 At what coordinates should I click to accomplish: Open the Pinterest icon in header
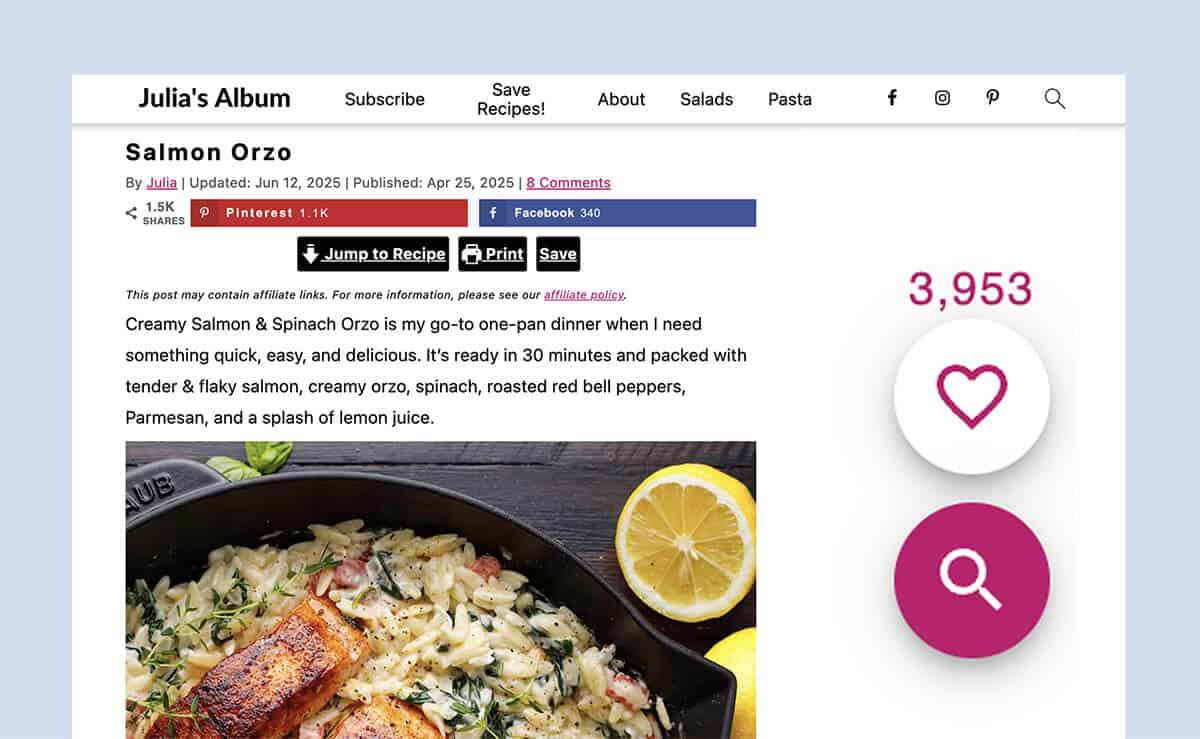pyautogui.click(x=992, y=98)
